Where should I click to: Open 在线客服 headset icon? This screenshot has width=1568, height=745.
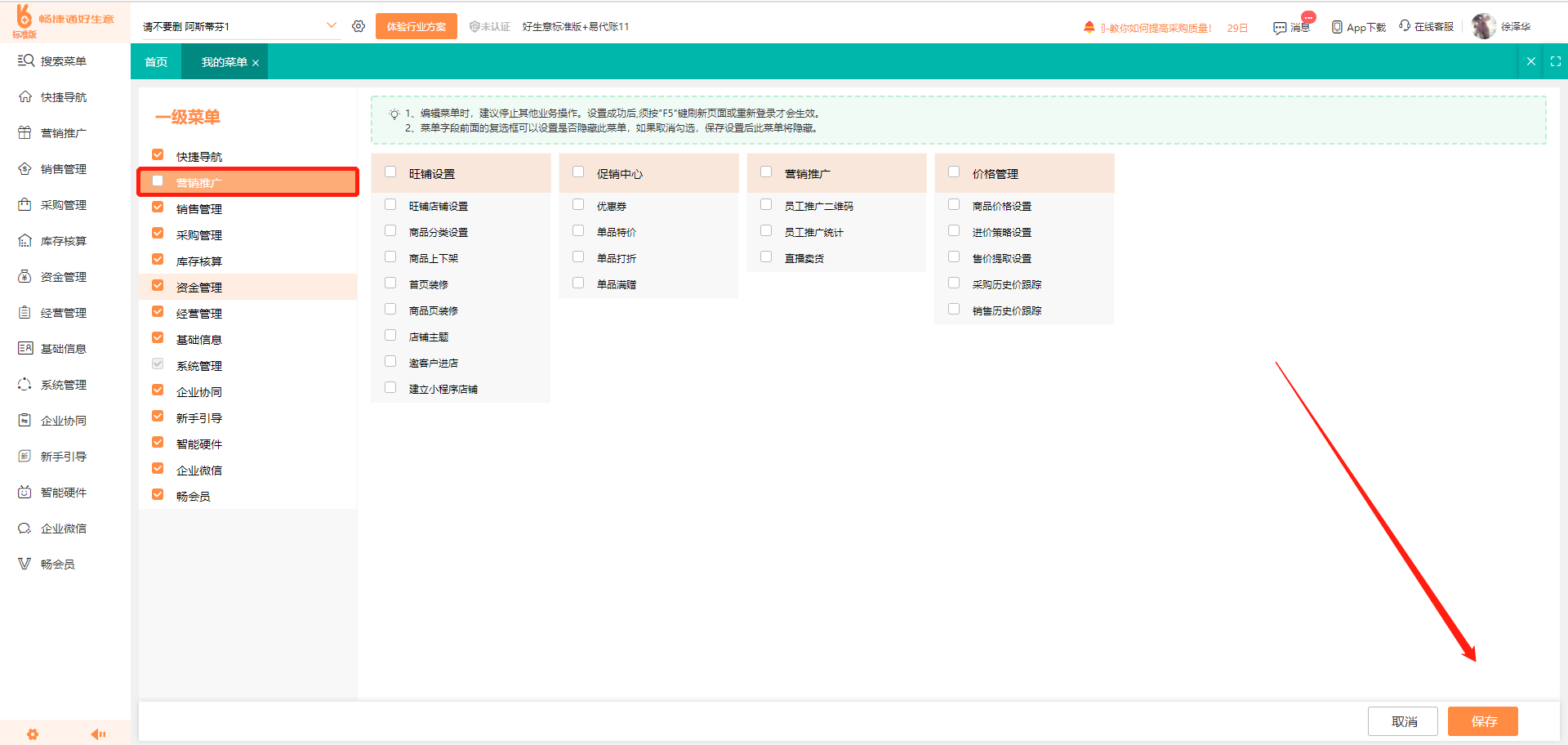click(x=1405, y=26)
